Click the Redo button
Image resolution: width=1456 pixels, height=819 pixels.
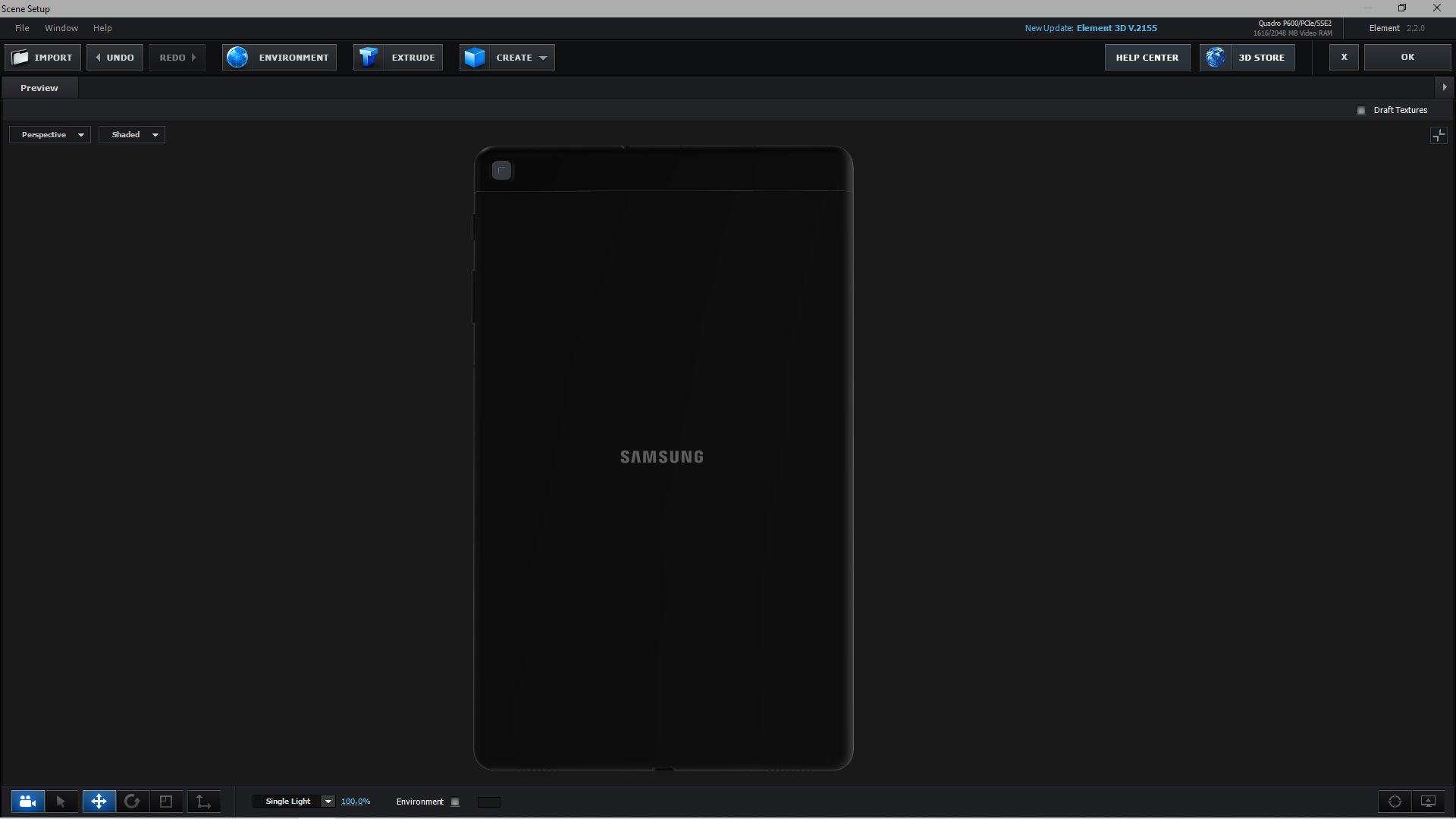[177, 58]
